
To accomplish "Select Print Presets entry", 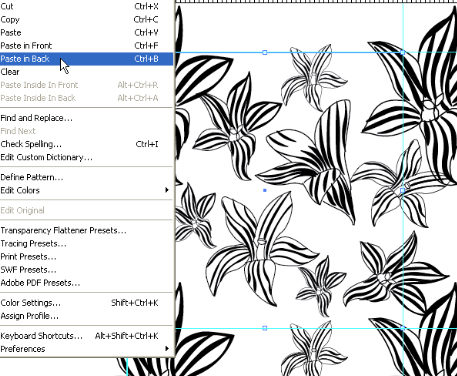I will pyautogui.click(x=86, y=257).
